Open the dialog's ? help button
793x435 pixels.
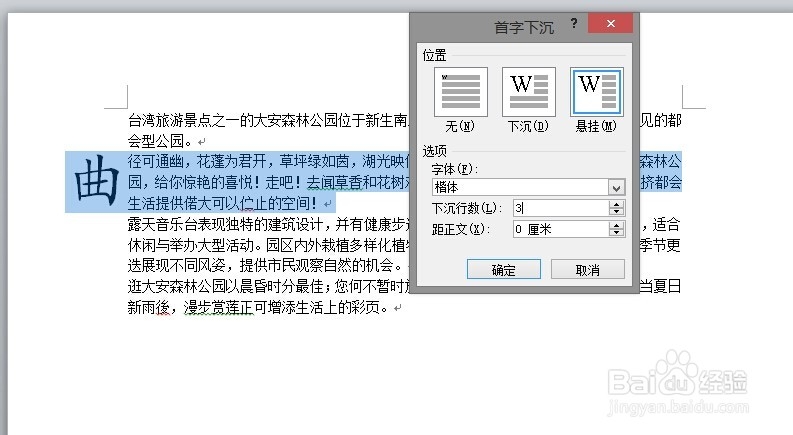574,23
